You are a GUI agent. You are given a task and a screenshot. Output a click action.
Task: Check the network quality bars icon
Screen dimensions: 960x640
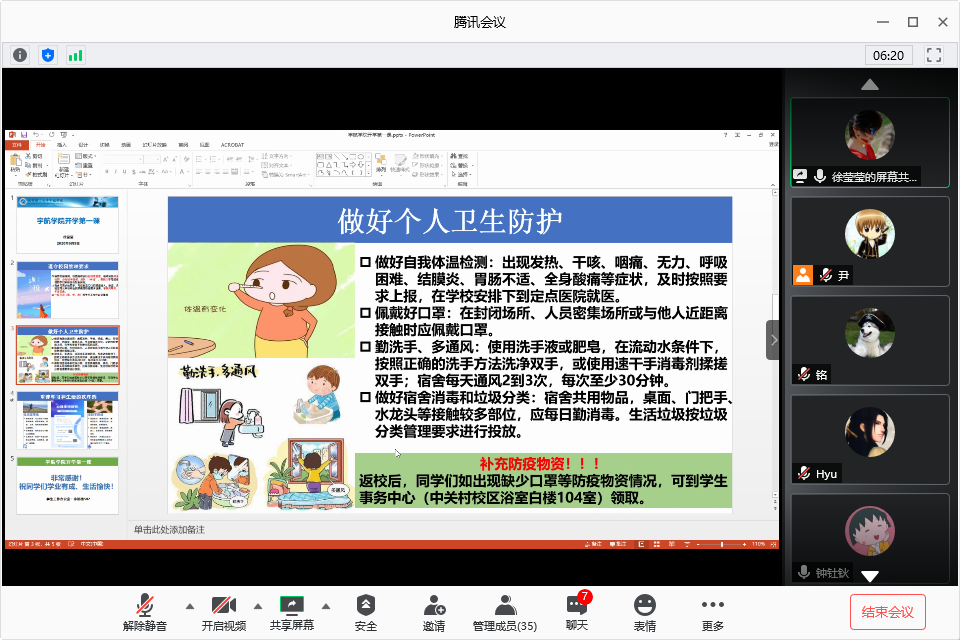tap(75, 54)
